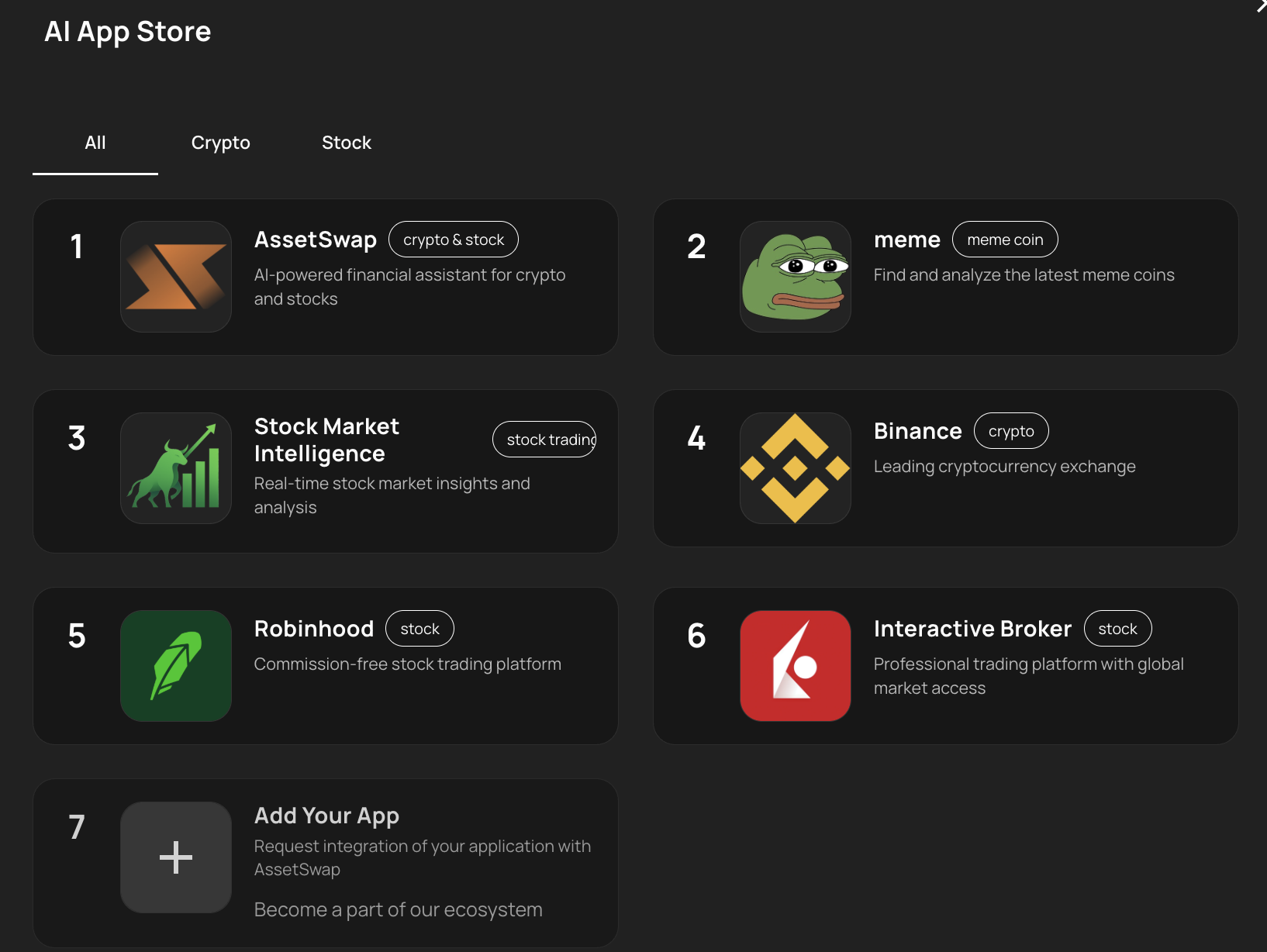This screenshot has height=952, width=1267.
Task: Select the Stock Market Intelligence bull icon
Action: pos(175,468)
